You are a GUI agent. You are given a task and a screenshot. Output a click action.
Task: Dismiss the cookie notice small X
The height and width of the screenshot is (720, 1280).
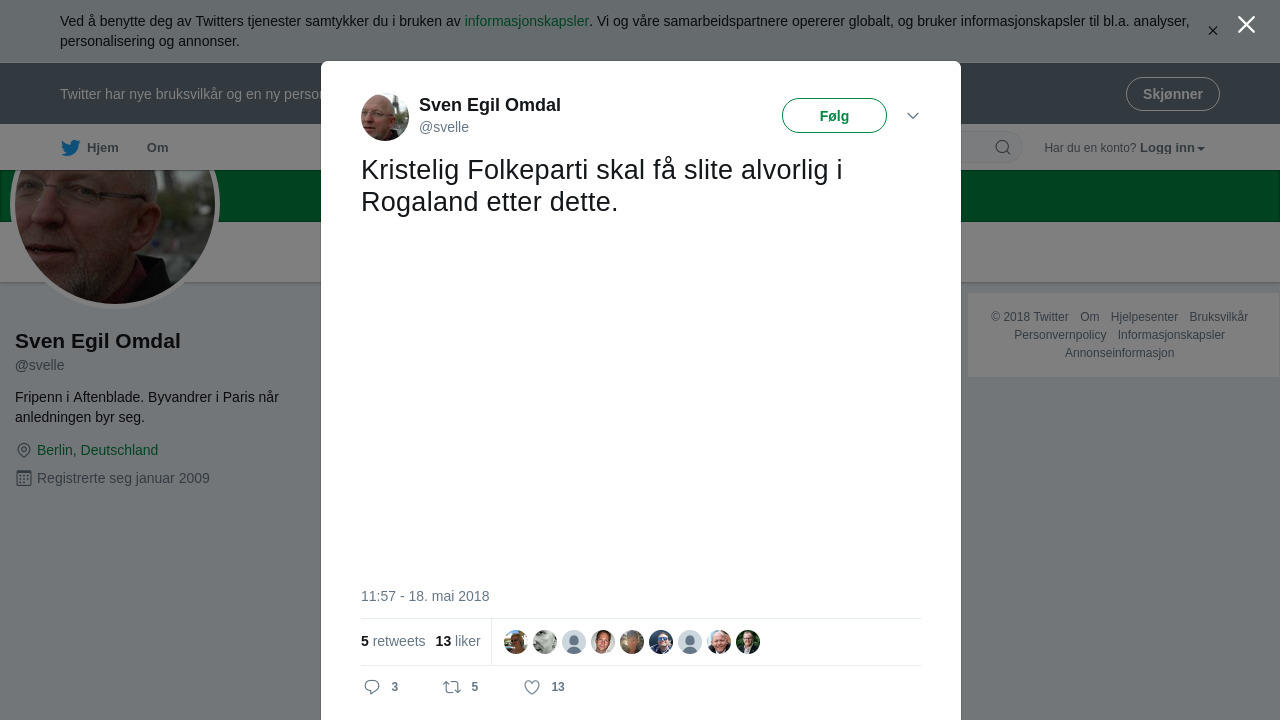pyautogui.click(x=1212, y=31)
